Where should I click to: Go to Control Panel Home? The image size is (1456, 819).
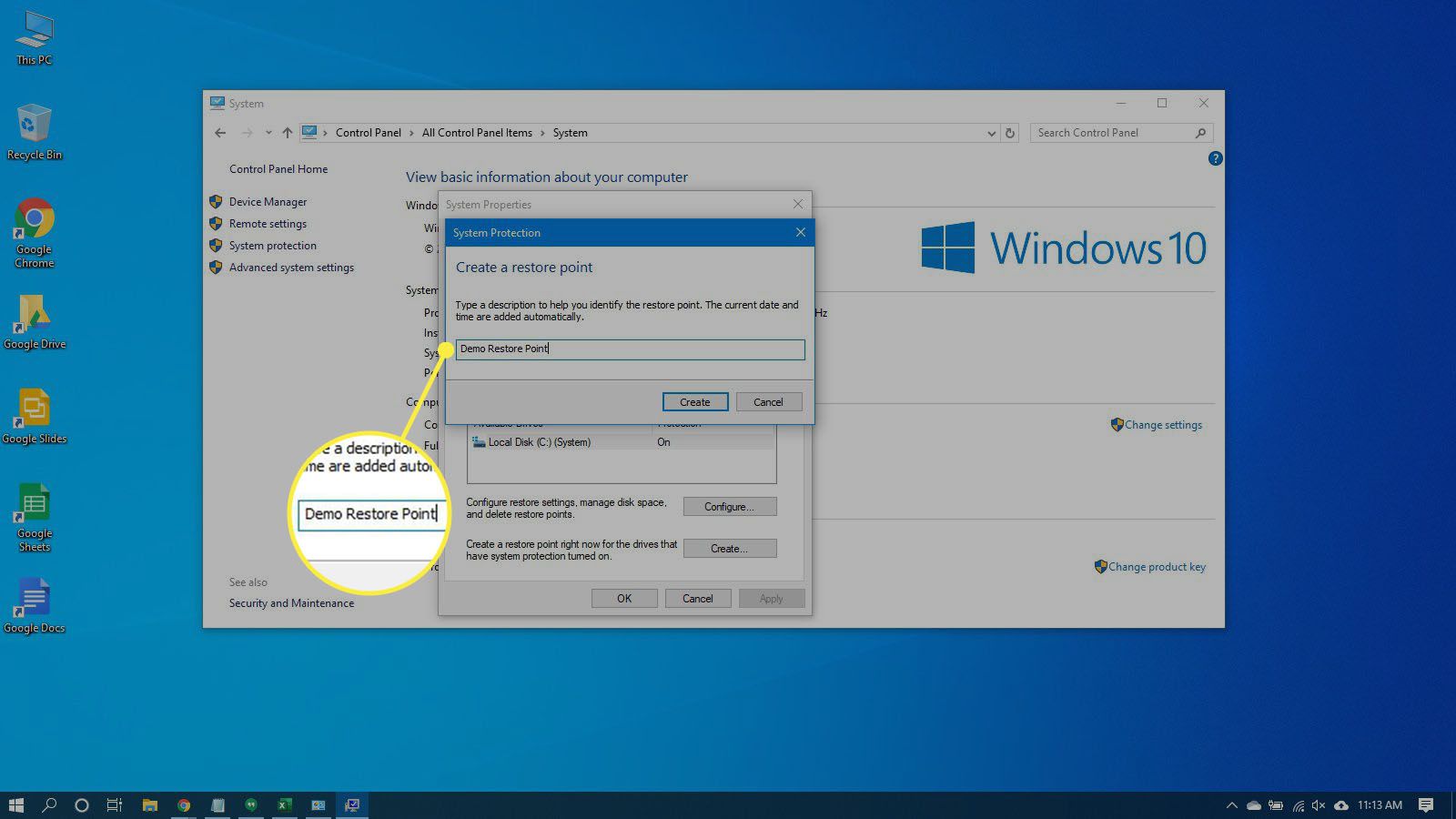tap(278, 169)
